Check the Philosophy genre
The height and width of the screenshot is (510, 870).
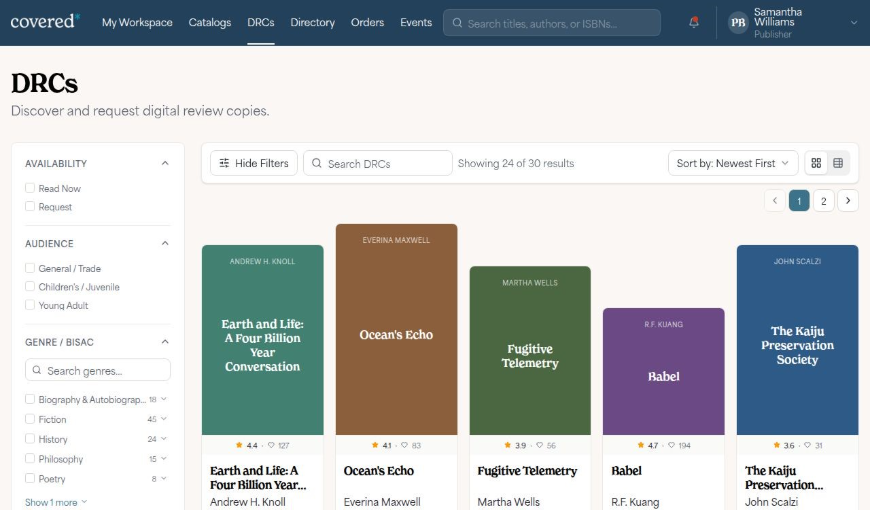30,458
